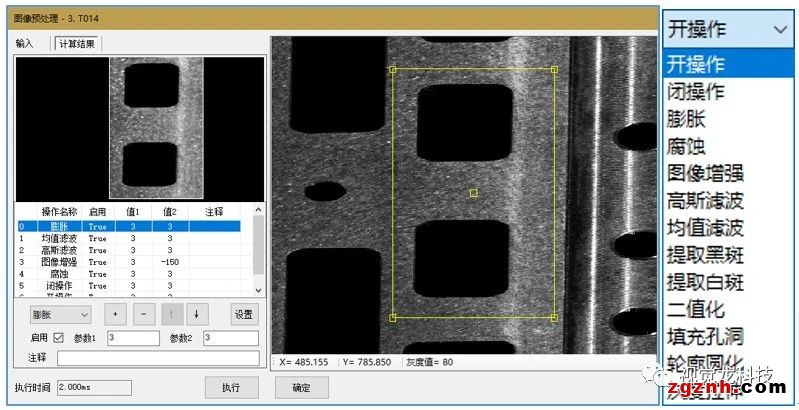Click the plus add operation button

(x=115, y=314)
